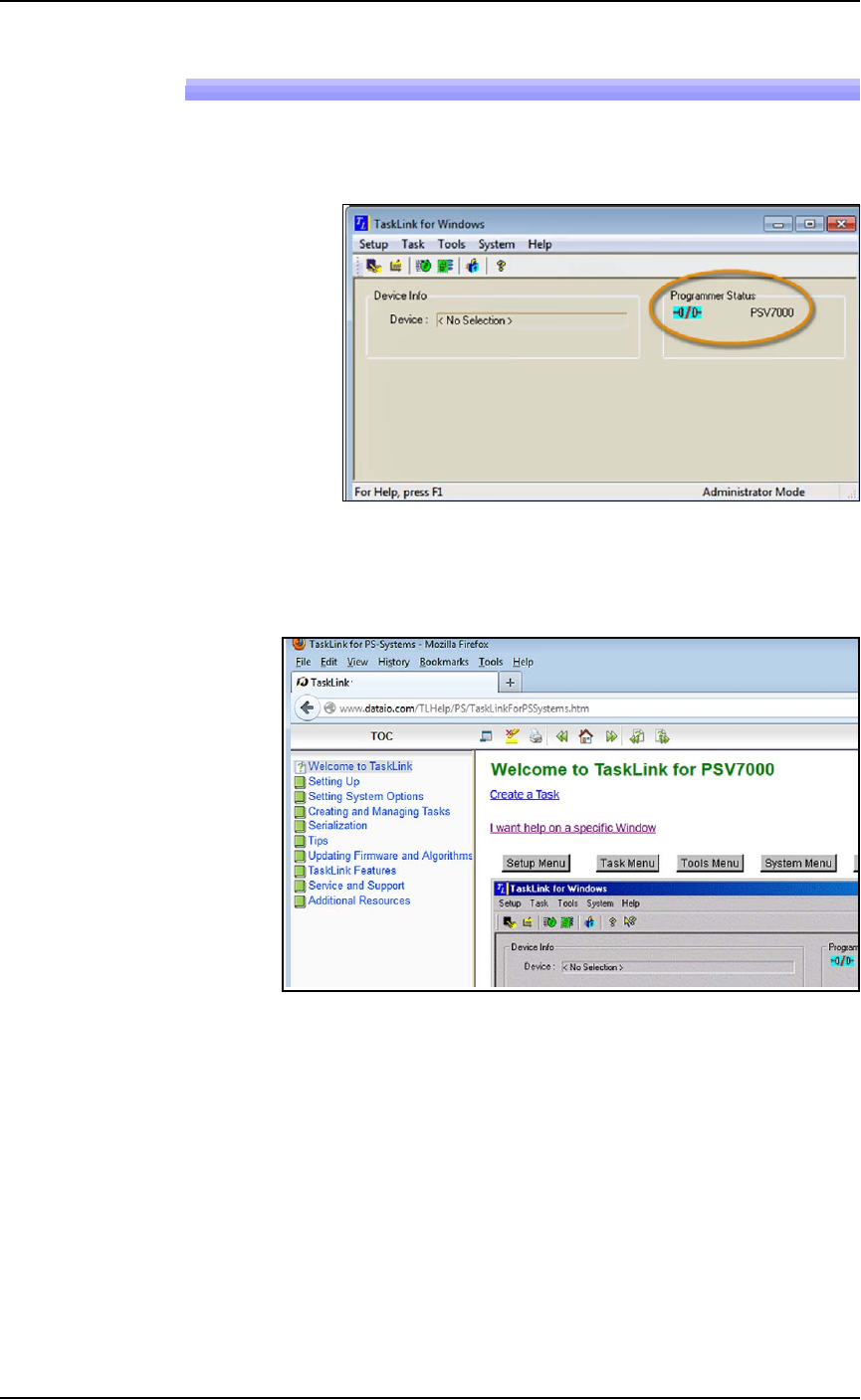Click the home icon in the help toolbar

click(587, 737)
